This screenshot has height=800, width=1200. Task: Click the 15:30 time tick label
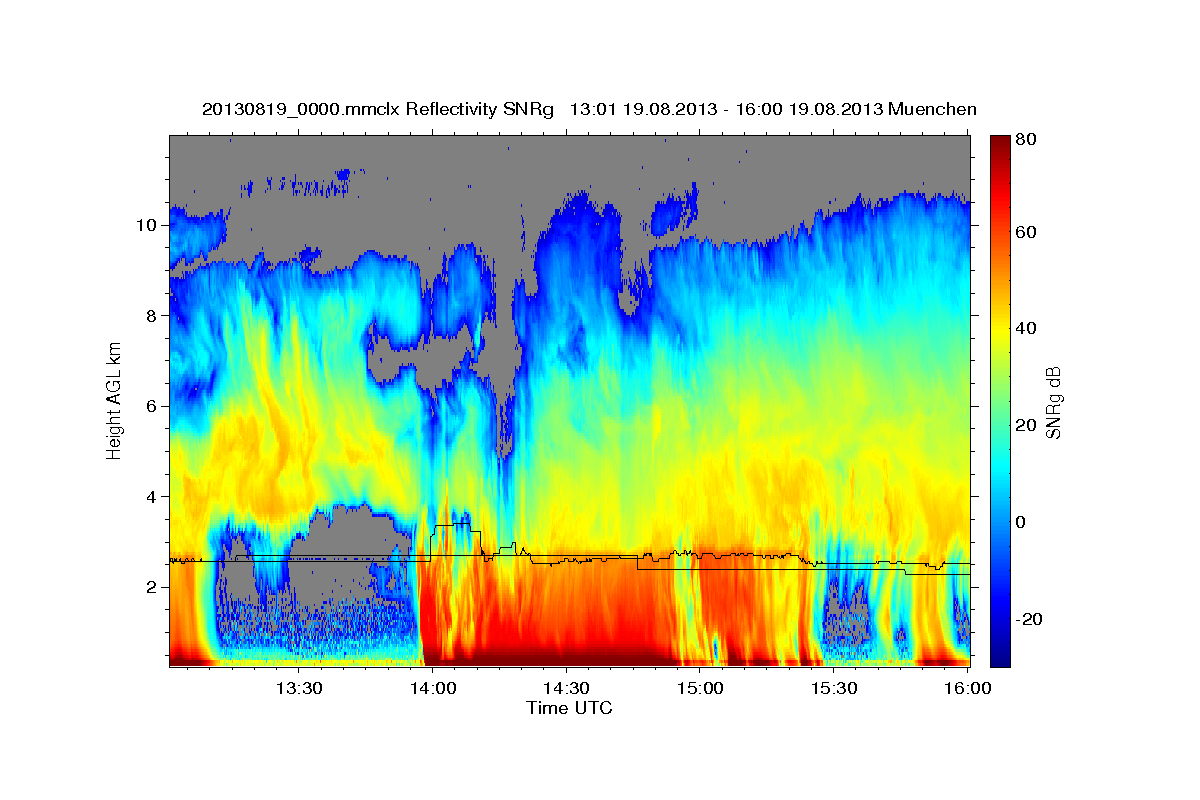834,688
